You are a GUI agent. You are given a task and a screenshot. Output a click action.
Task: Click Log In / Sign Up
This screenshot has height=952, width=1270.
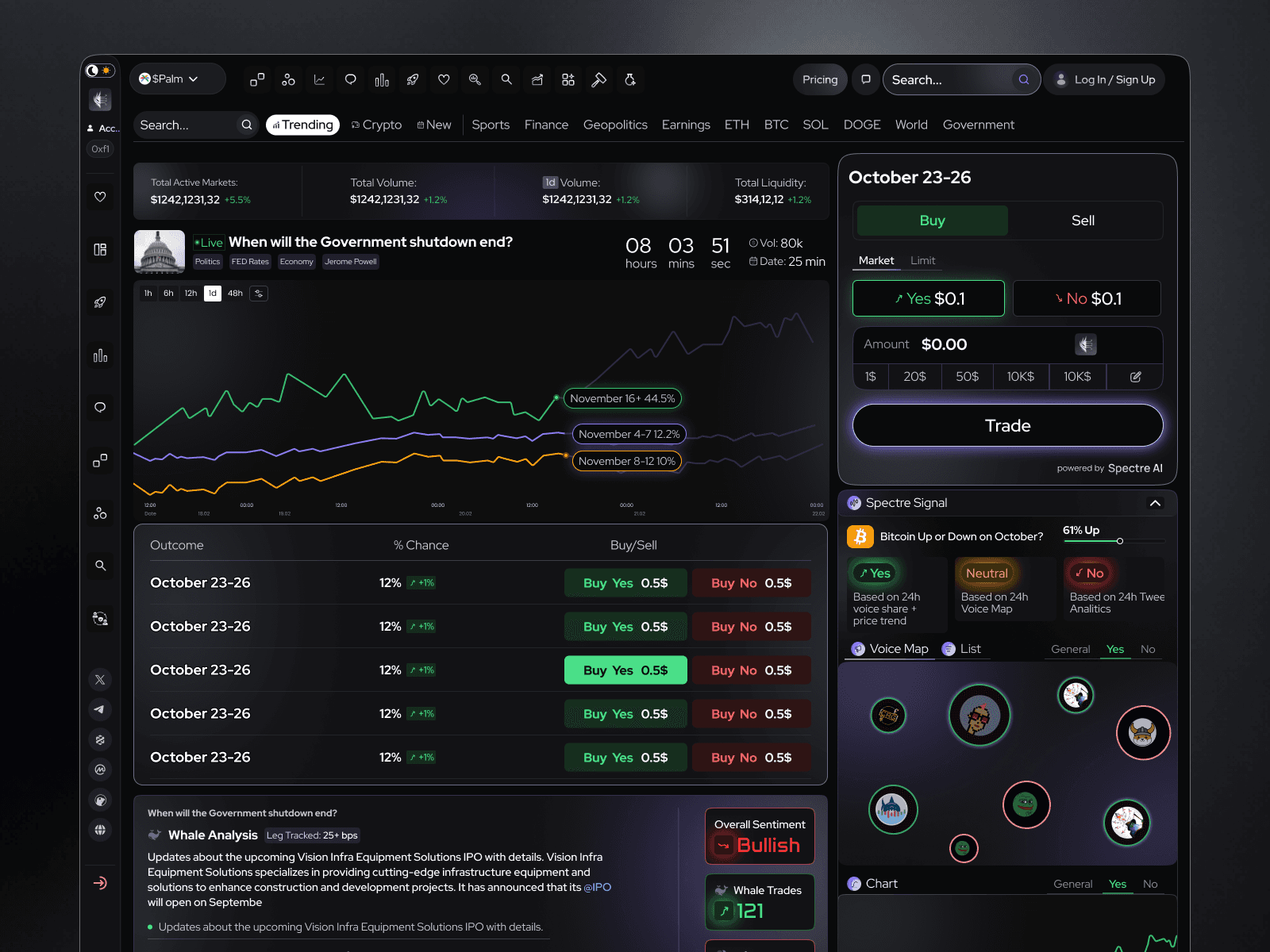[1105, 79]
